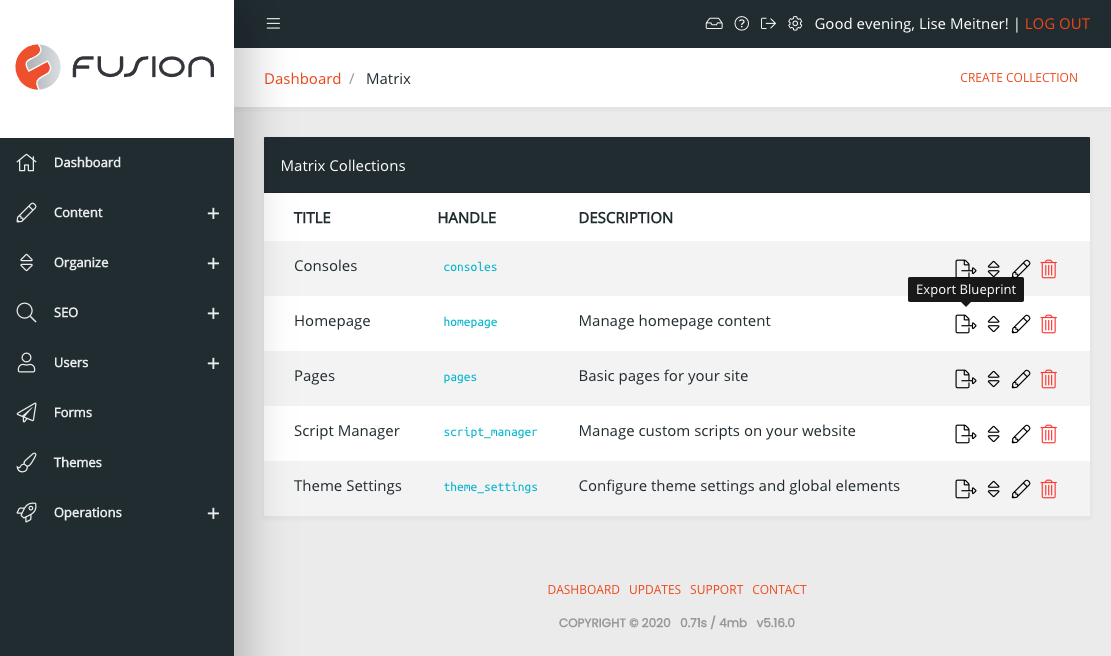Open the inbox icon in the top bar

pyautogui.click(x=713, y=22)
